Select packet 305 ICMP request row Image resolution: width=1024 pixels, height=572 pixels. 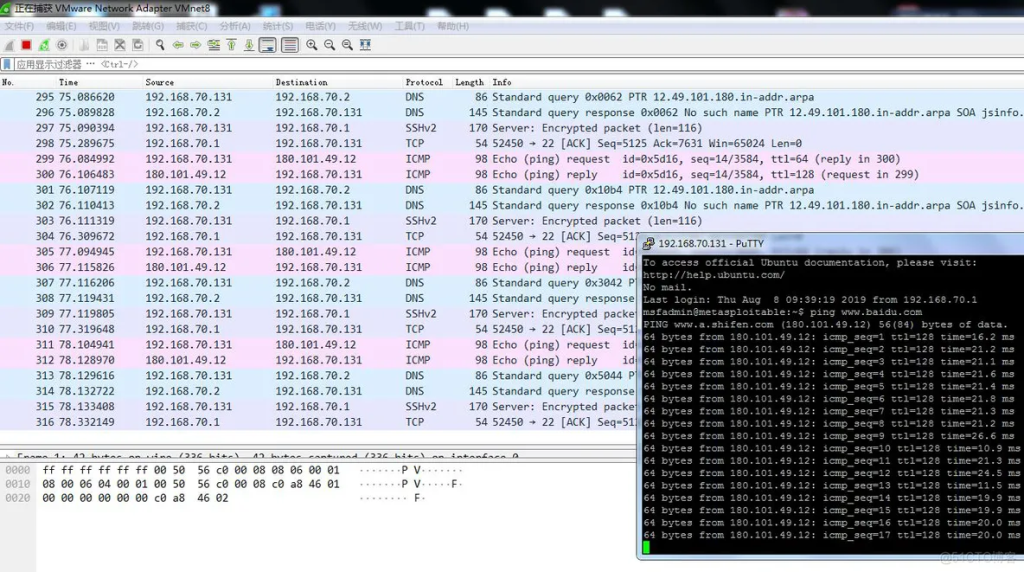click(x=318, y=252)
